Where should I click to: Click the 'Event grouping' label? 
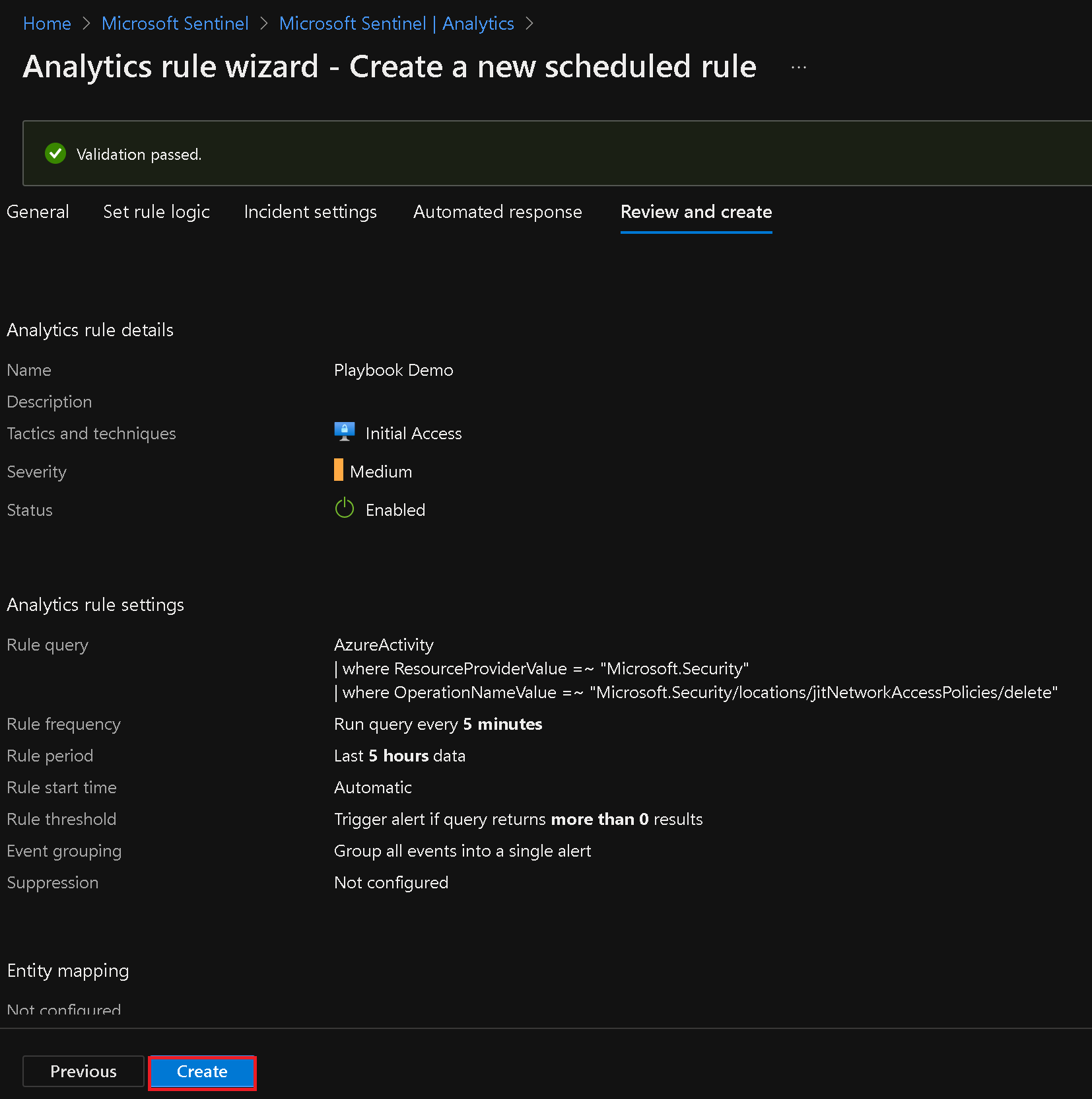64,851
